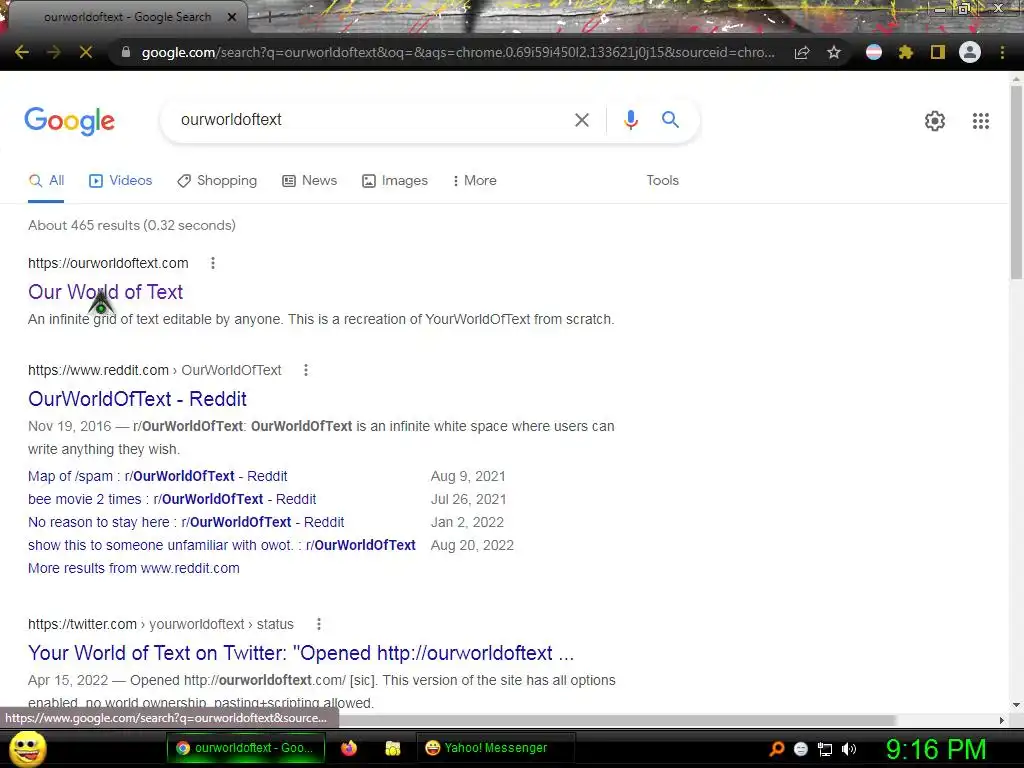Submit search with the magnifier icon
Image resolution: width=1024 pixels, height=768 pixels.
pyautogui.click(x=670, y=120)
